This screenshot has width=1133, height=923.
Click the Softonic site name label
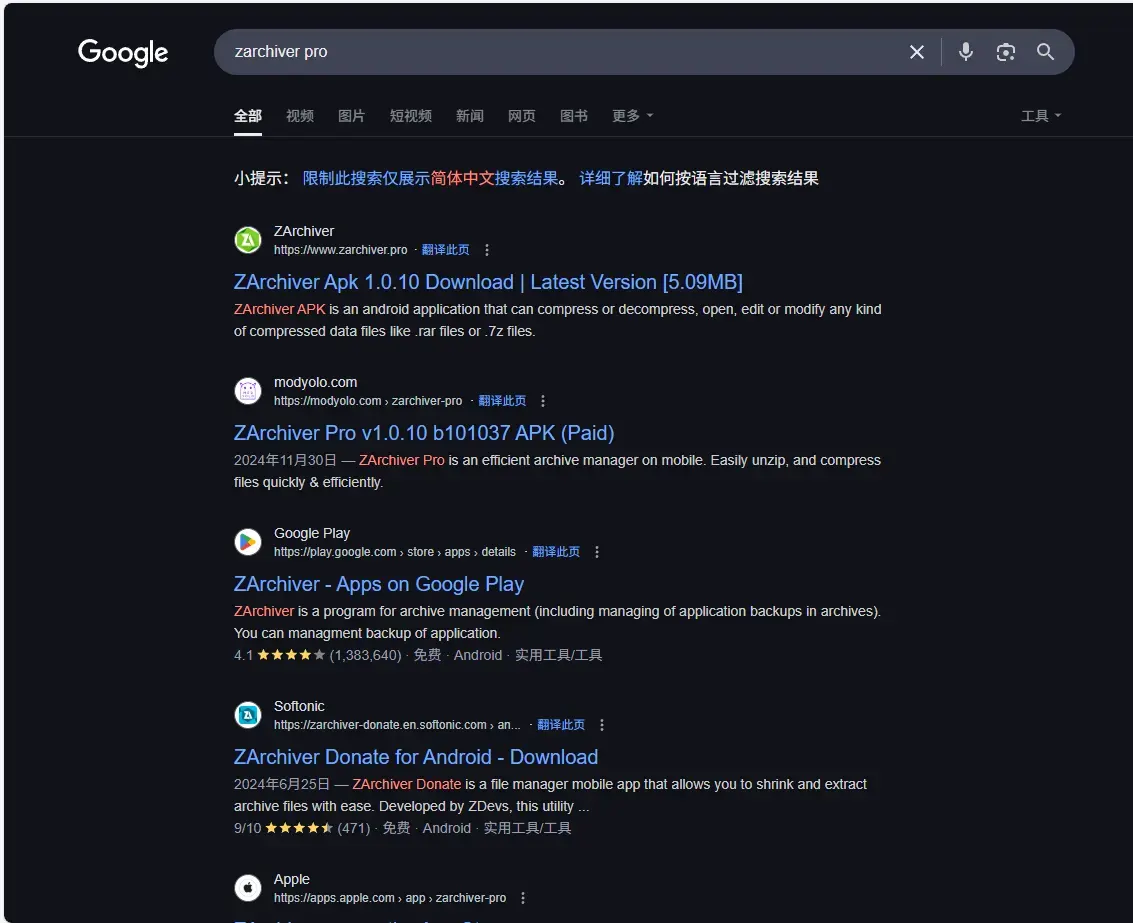pyautogui.click(x=298, y=706)
